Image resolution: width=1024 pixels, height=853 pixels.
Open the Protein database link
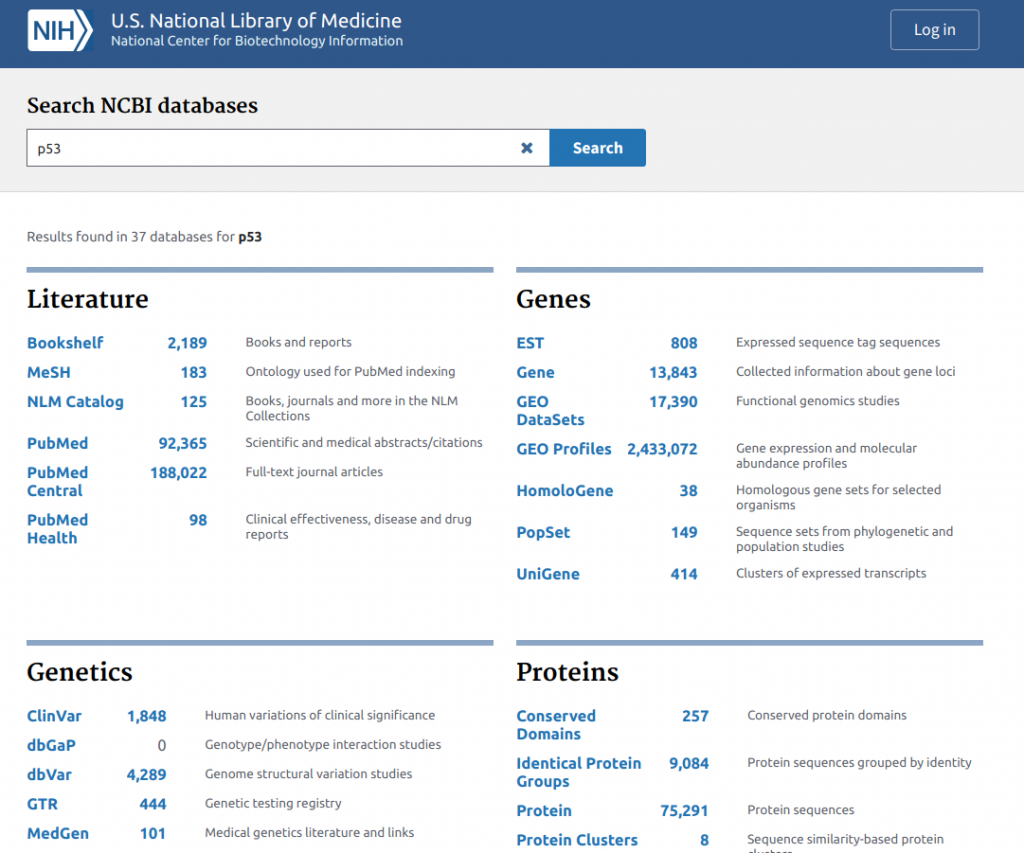coord(544,811)
